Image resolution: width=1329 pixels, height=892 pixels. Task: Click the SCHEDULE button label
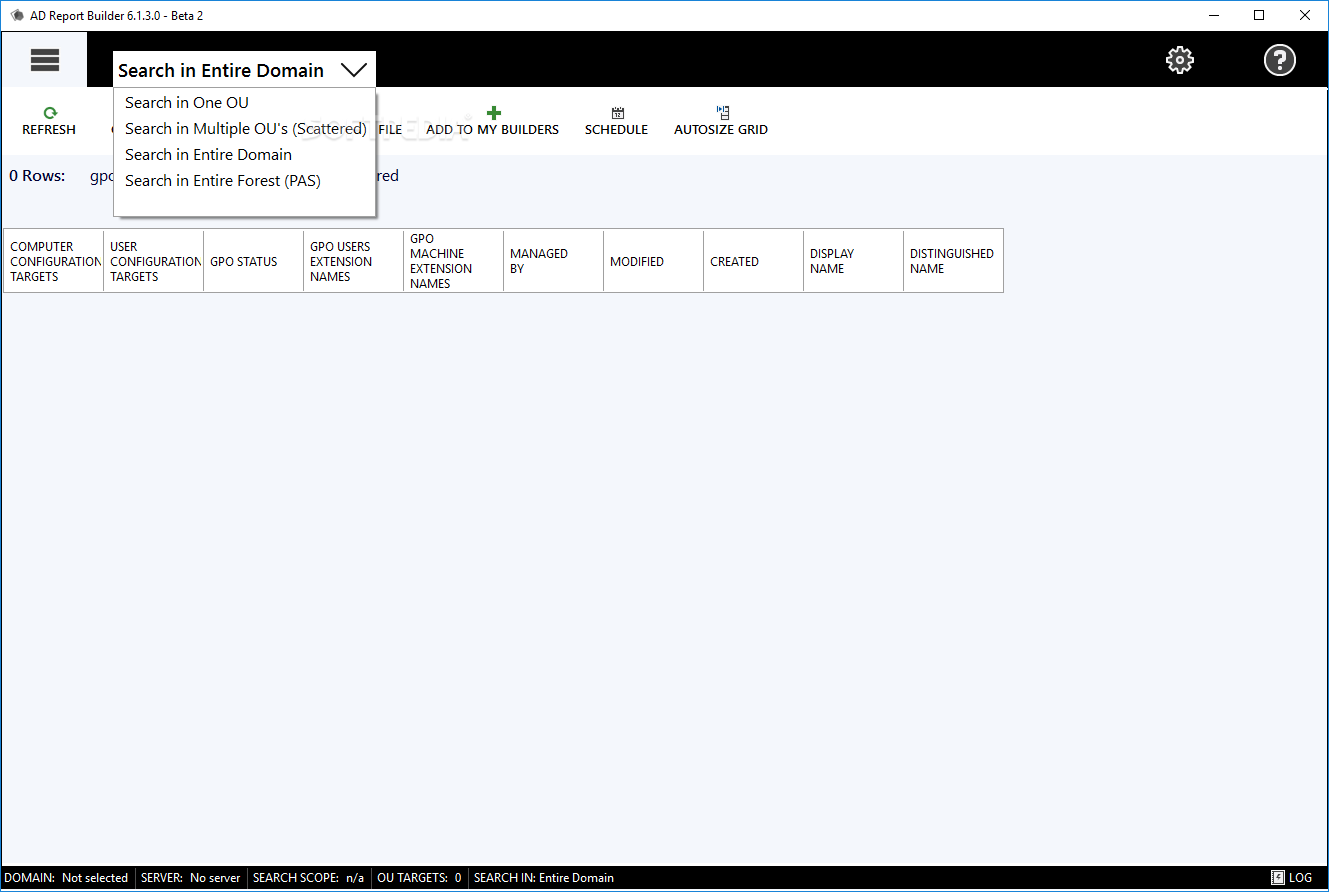pos(616,130)
